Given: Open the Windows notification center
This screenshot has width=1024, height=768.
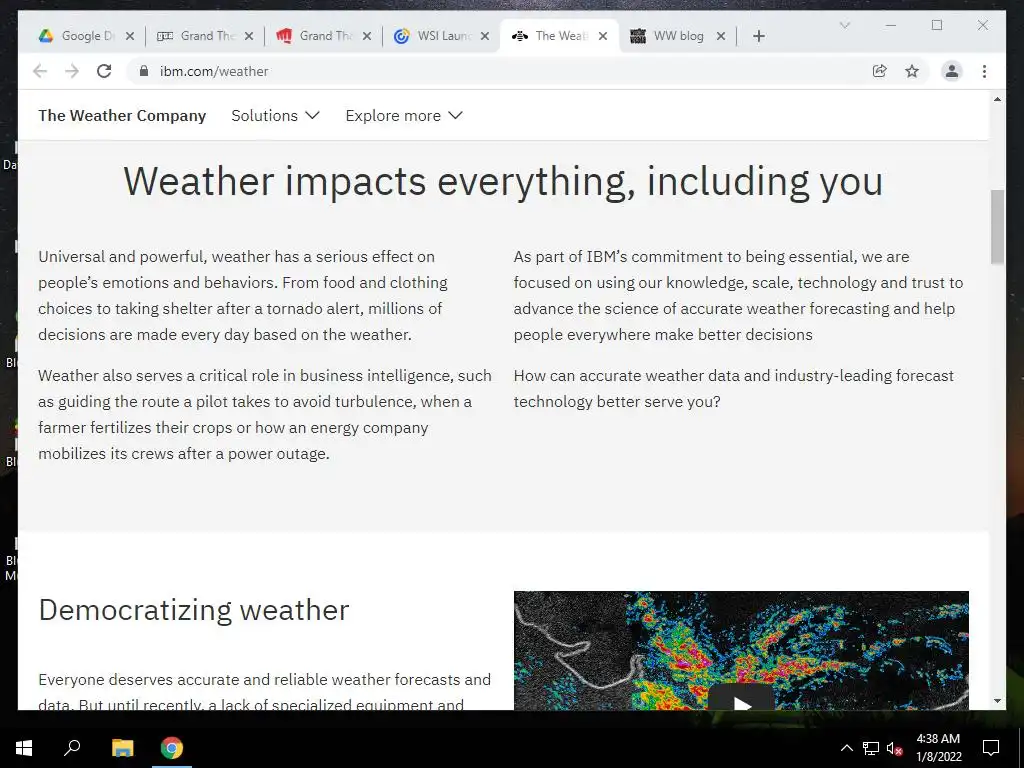Looking at the screenshot, I should point(991,748).
